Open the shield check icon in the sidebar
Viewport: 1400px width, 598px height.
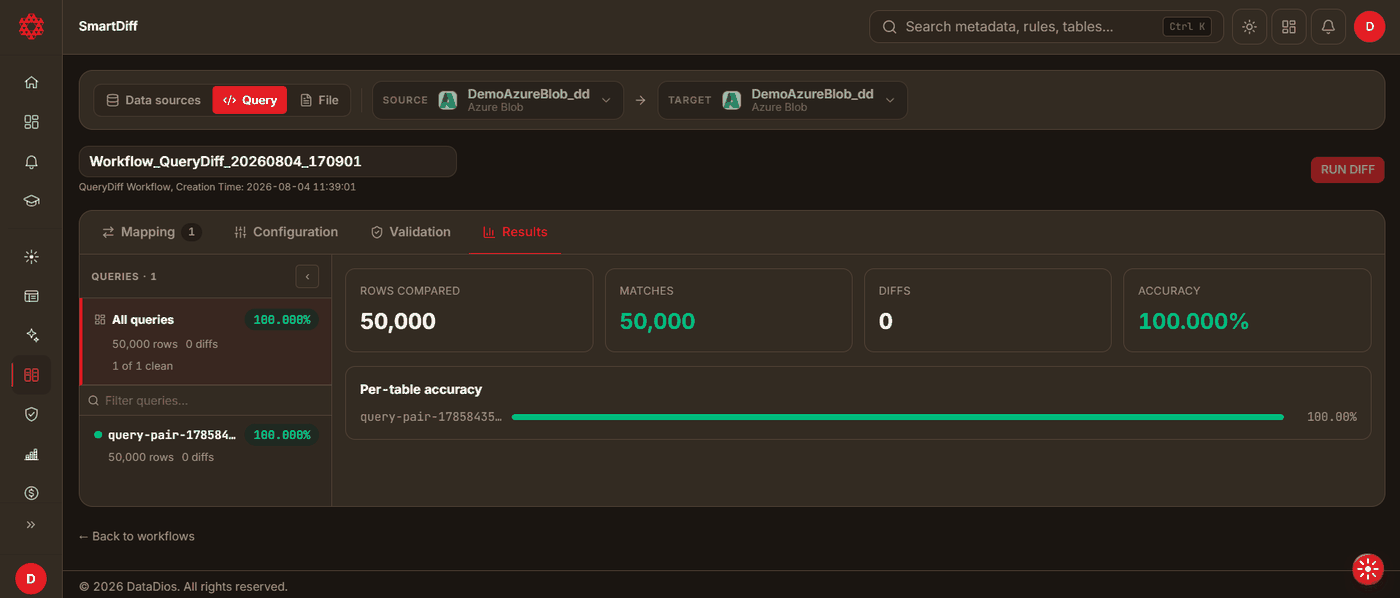pyautogui.click(x=31, y=414)
